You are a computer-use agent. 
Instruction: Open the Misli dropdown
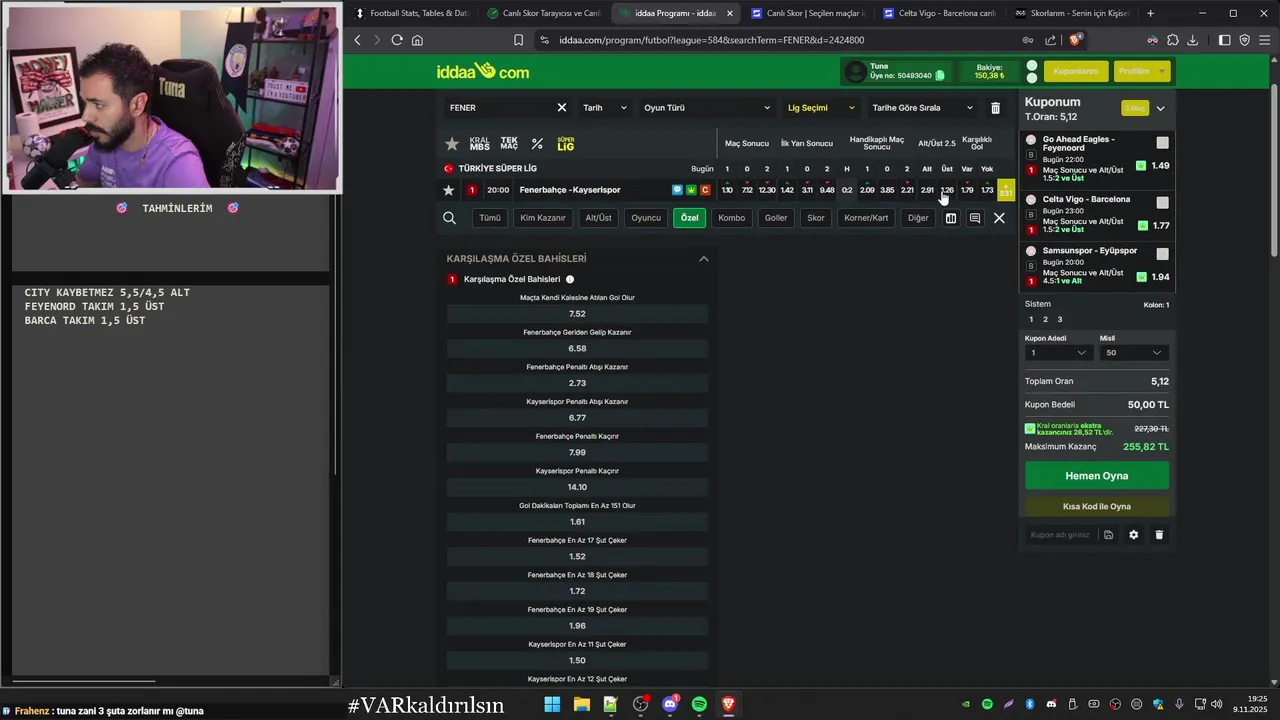click(x=1134, y=353)
